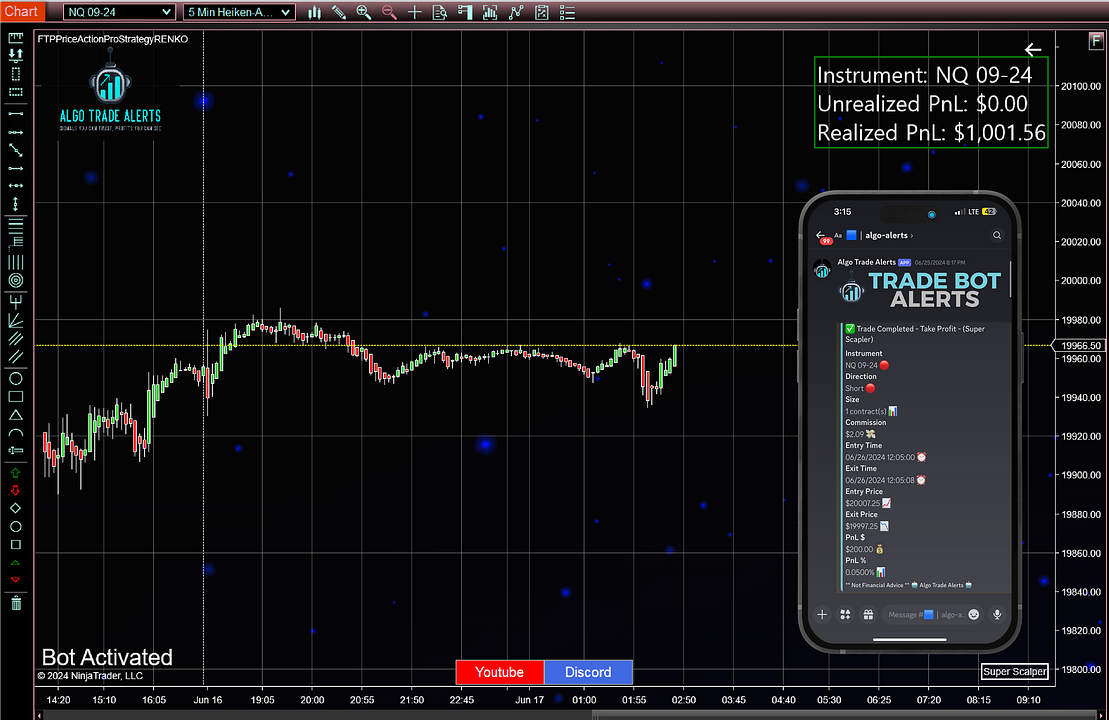Select the red Triangle Down marker tool

[16, 580]
